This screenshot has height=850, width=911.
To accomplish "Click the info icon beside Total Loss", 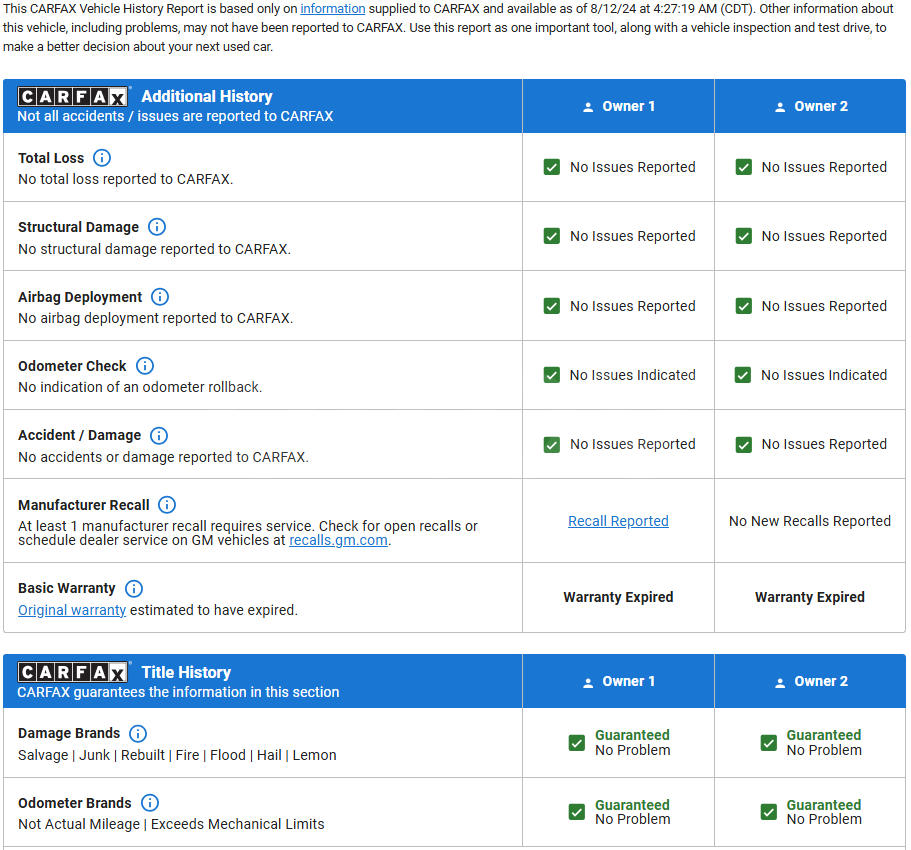I will [x=102, y=158].
